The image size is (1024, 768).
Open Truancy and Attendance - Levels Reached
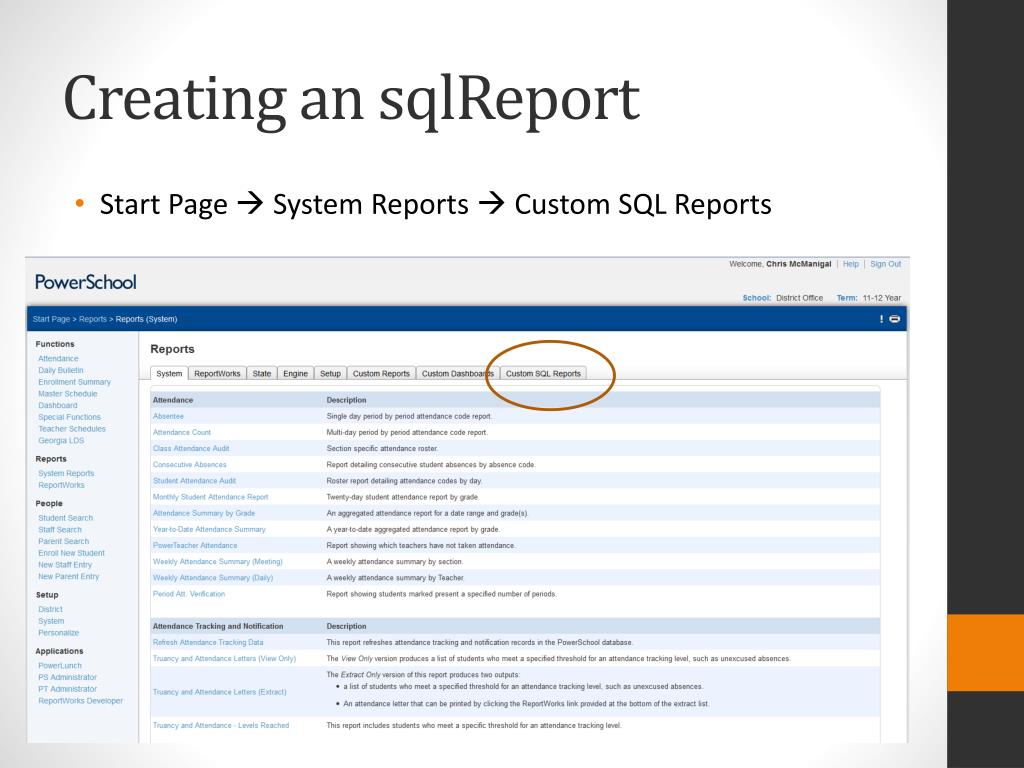(x=221, y=726)
